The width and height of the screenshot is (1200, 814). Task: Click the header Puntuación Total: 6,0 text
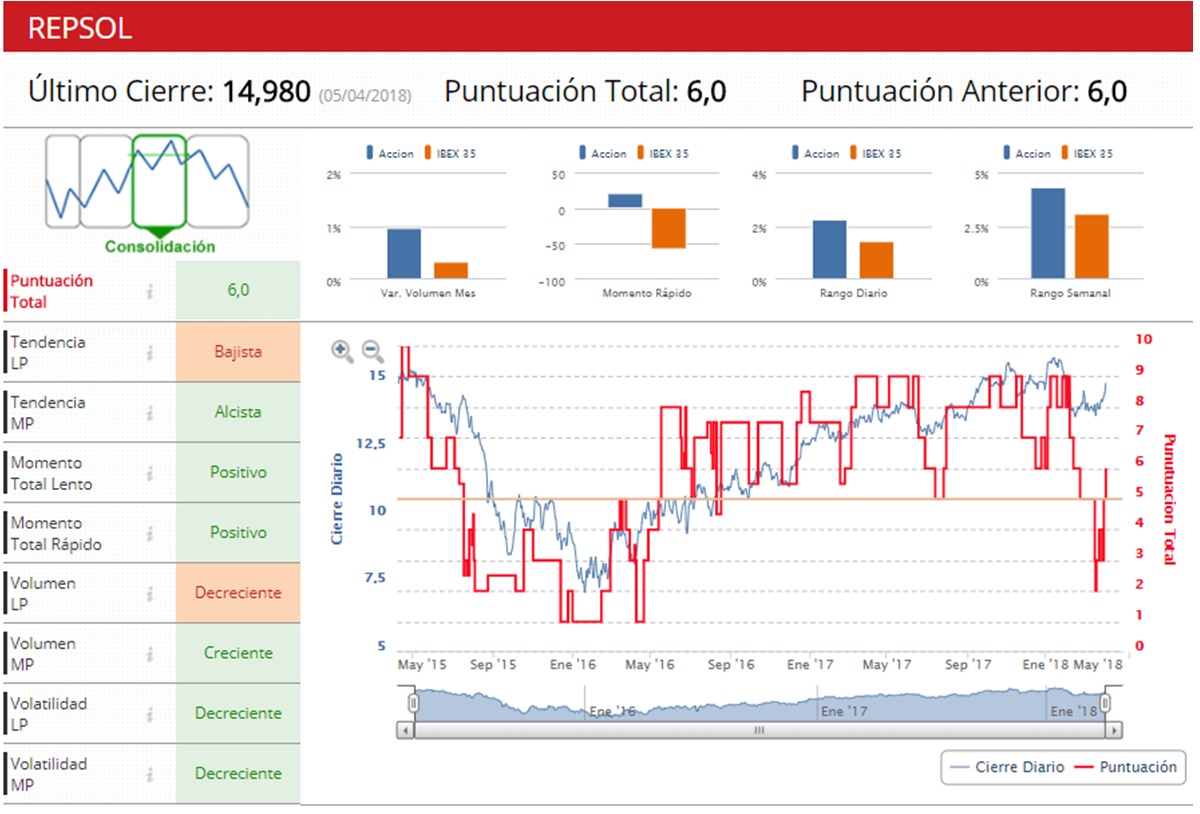click(x=585, y=92)
